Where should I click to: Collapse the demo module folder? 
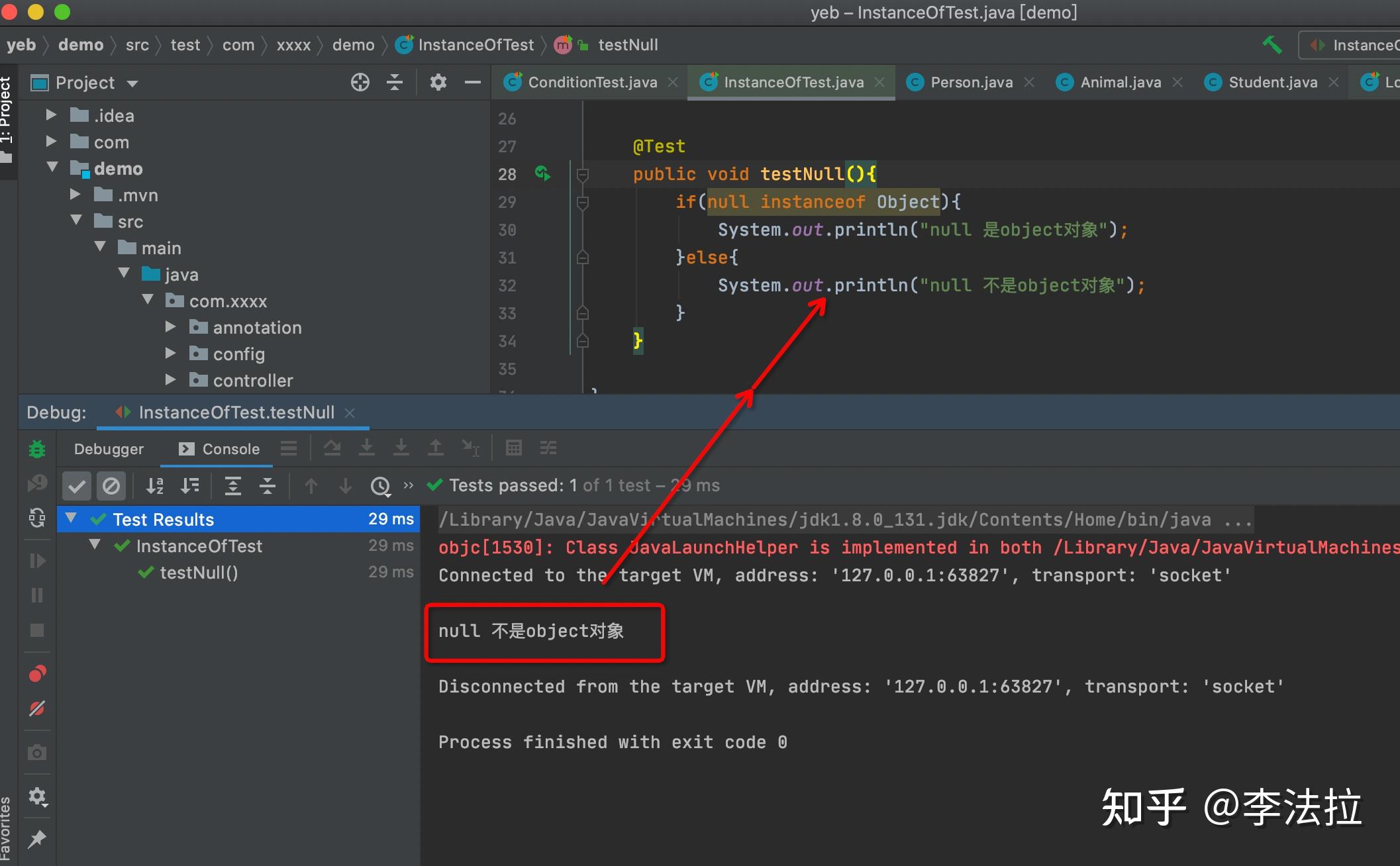click(52, 168)
